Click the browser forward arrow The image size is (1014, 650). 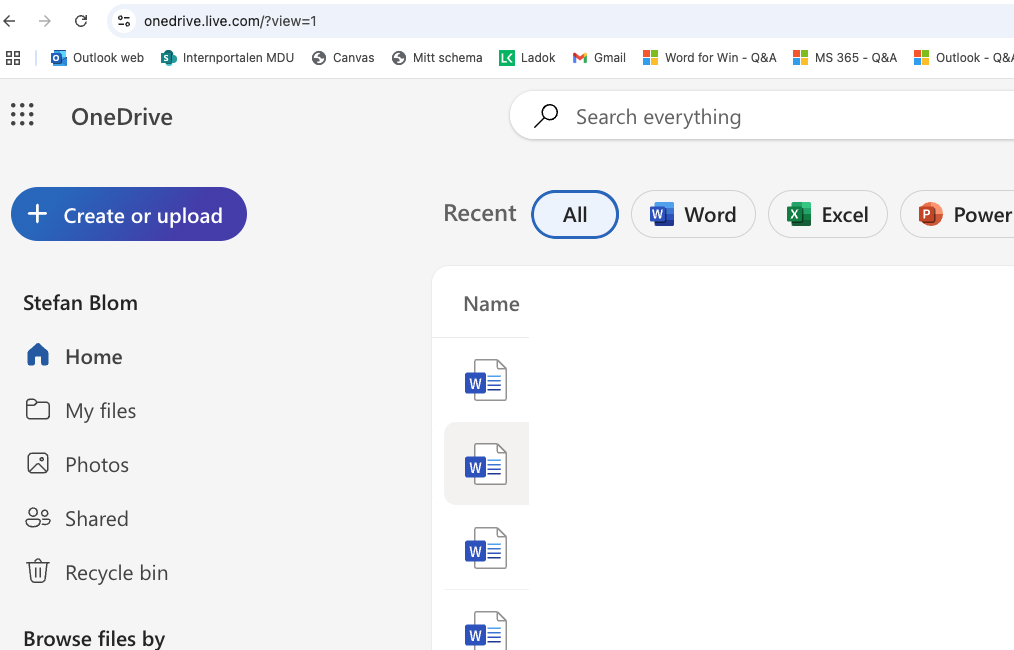(x=45, y=21)
